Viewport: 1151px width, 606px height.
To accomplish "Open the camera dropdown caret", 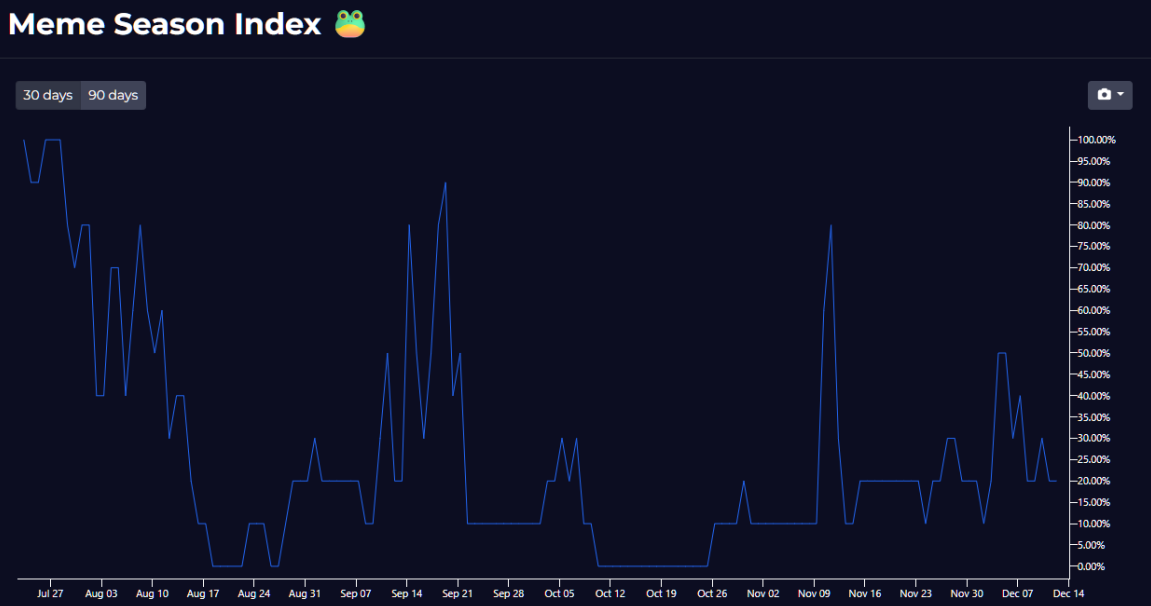I will tap(1120, 95).
